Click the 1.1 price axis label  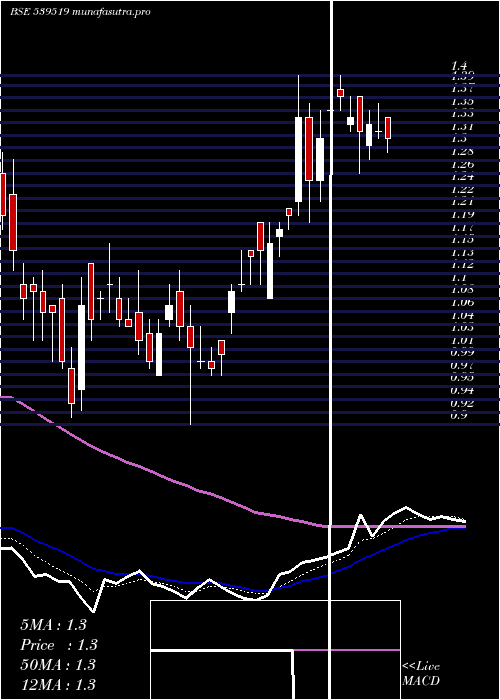(459, 278)
